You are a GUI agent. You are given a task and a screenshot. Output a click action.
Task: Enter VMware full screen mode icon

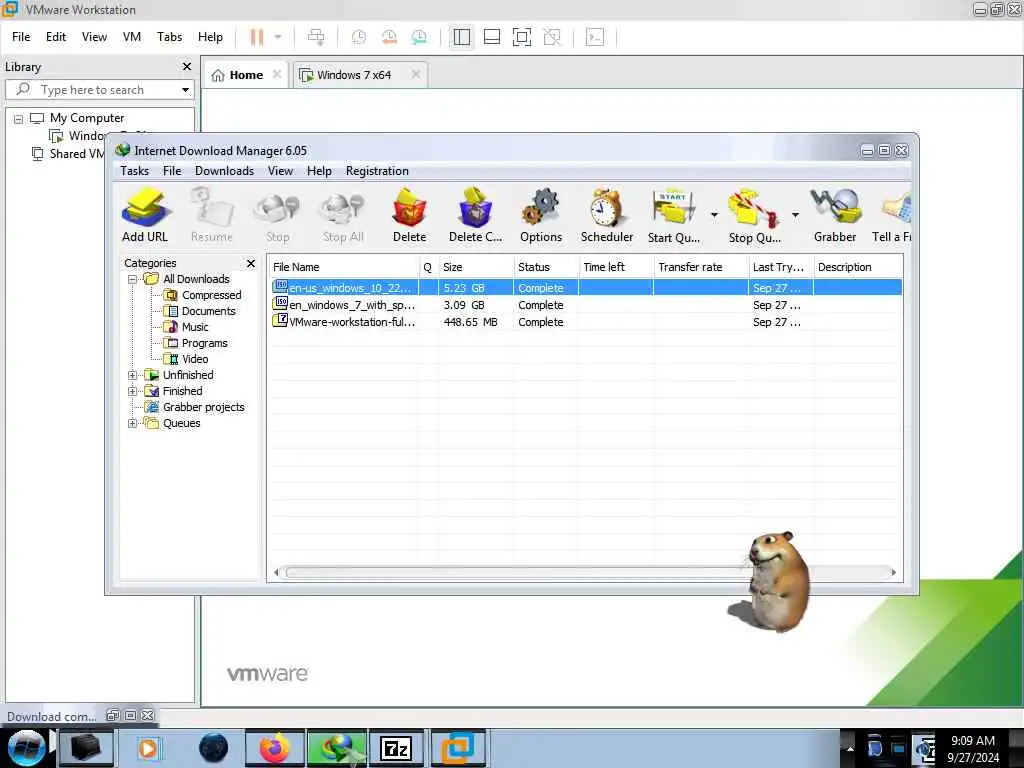point(522,37)
